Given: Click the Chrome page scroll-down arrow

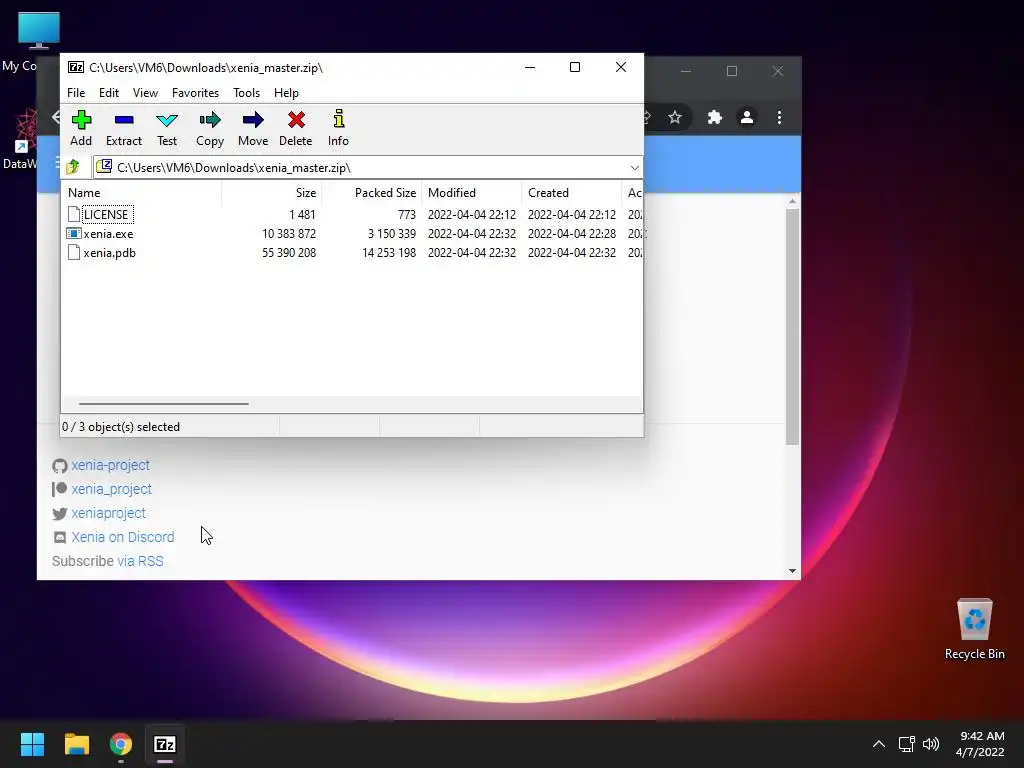Looking at the screenshot, I should click(792, 571).
